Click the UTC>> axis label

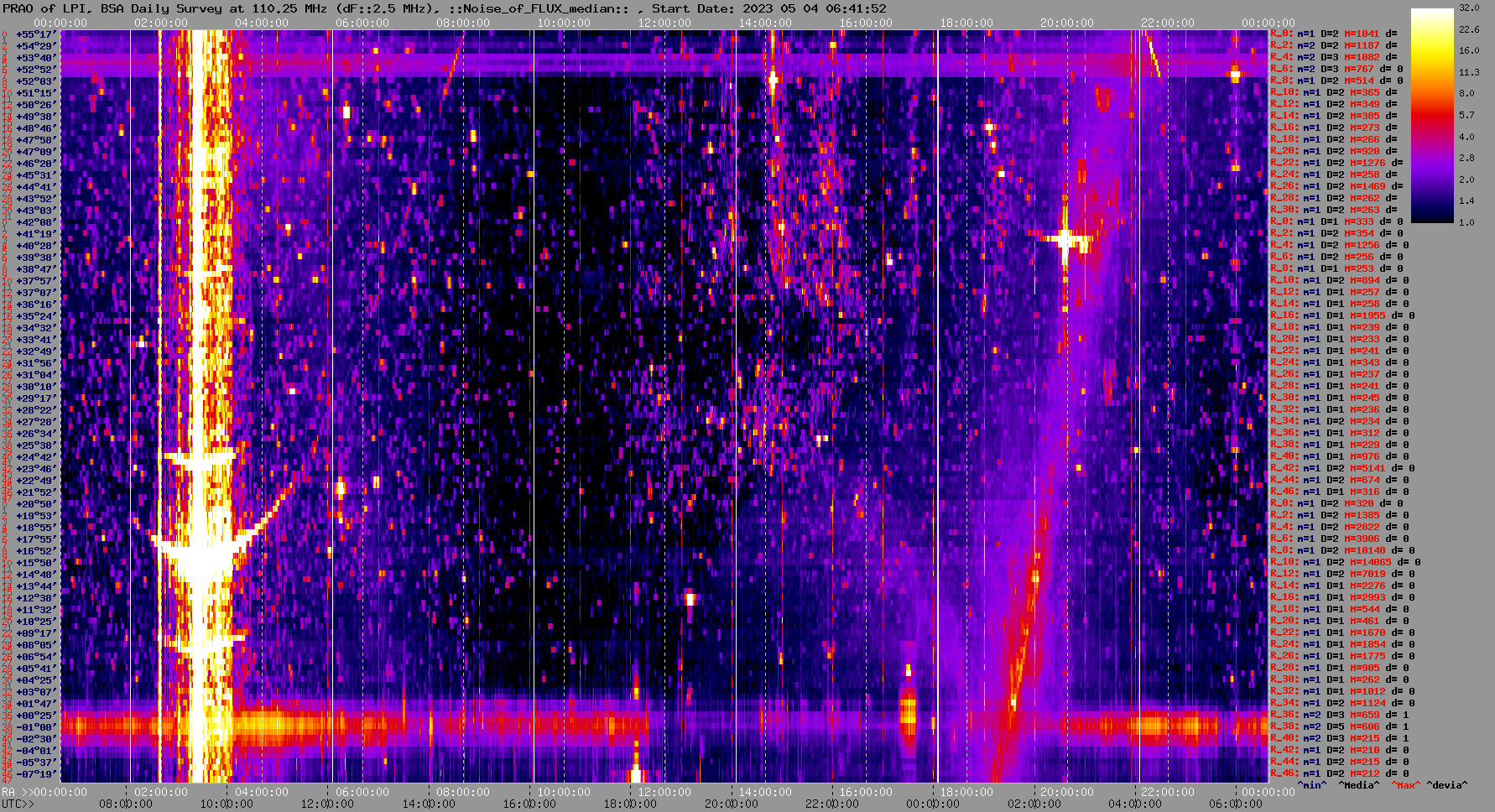tap(18, 804)
